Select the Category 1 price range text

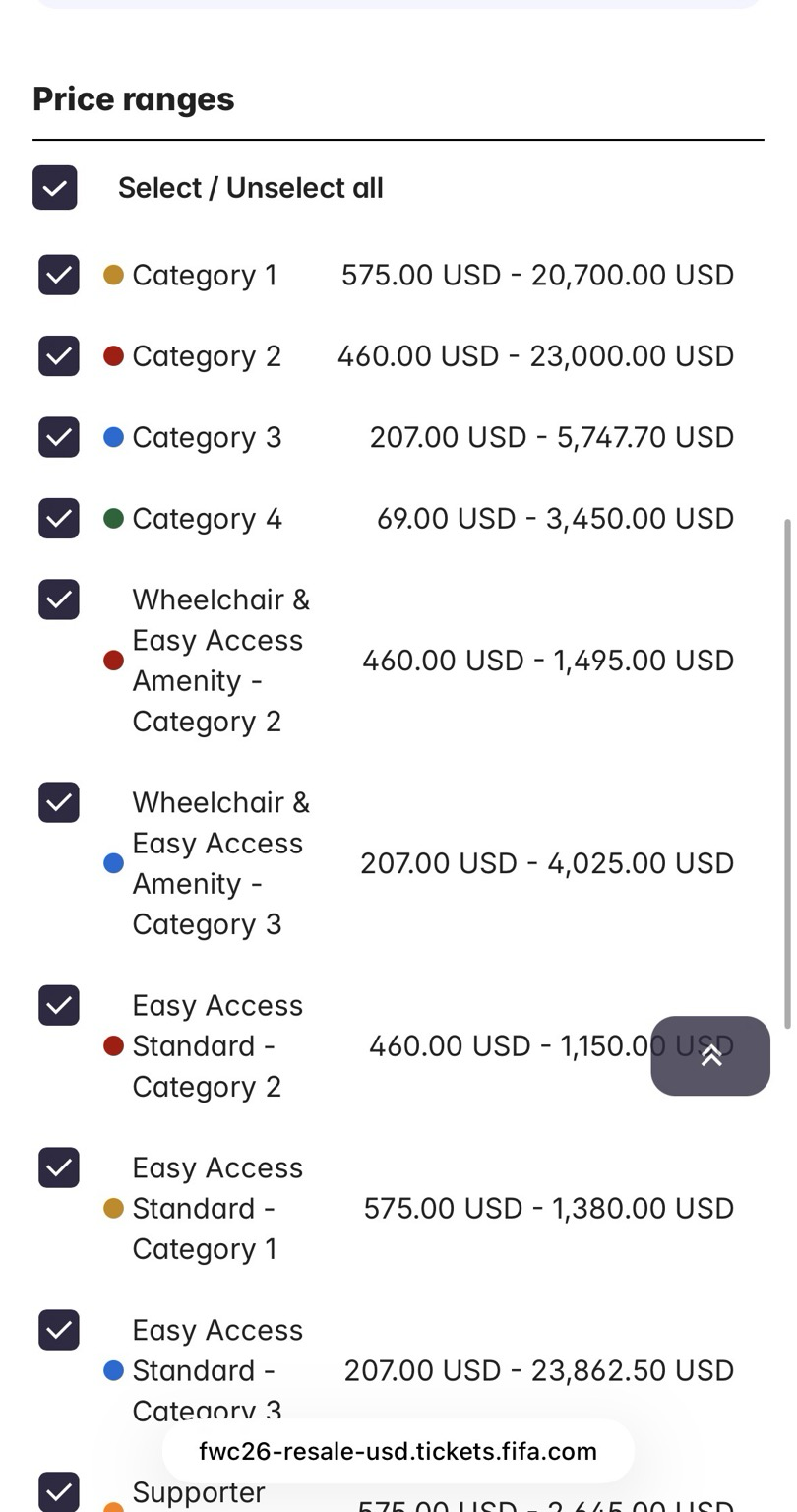click(x=537, y=275)
